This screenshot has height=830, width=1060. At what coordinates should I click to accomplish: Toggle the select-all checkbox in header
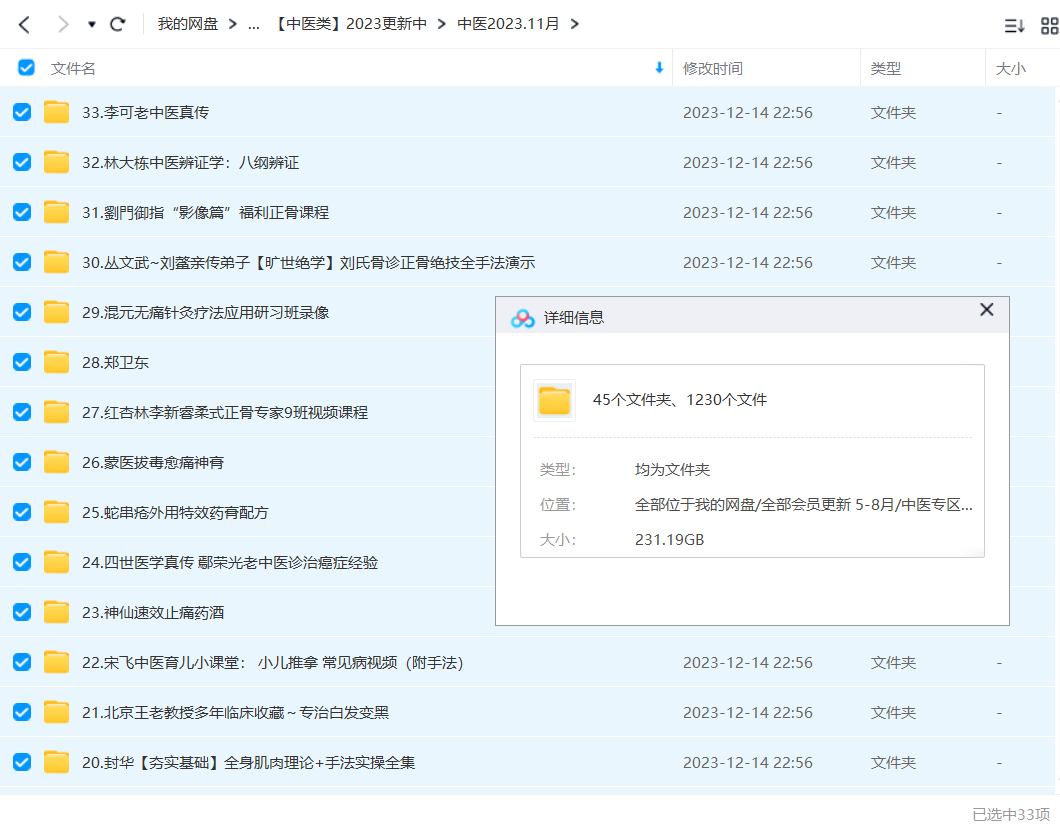click(26, 68)
